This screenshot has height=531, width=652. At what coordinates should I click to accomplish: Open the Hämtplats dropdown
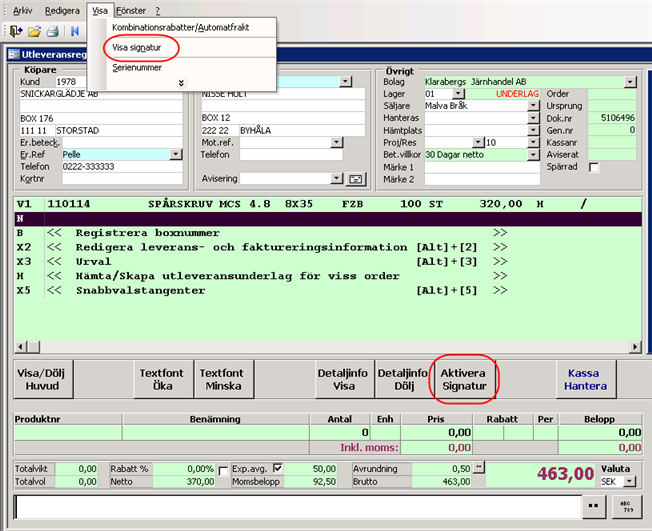point(533,130)
